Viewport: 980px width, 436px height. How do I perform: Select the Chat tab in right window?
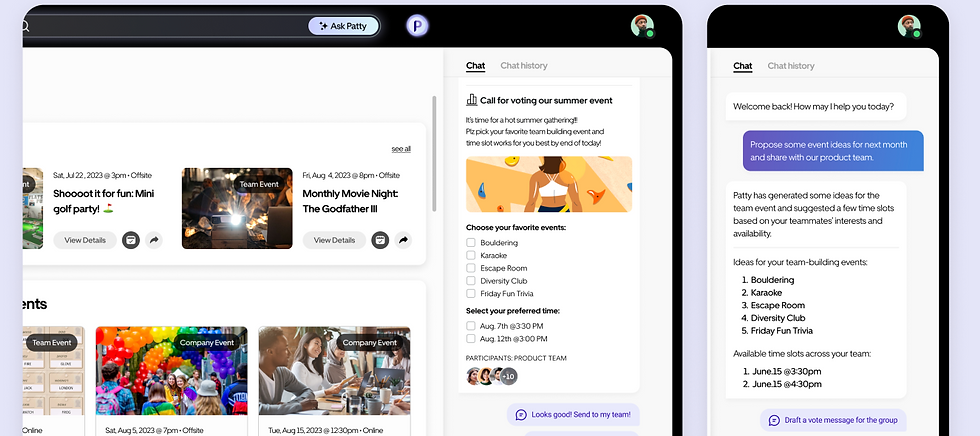pos(742,66)
